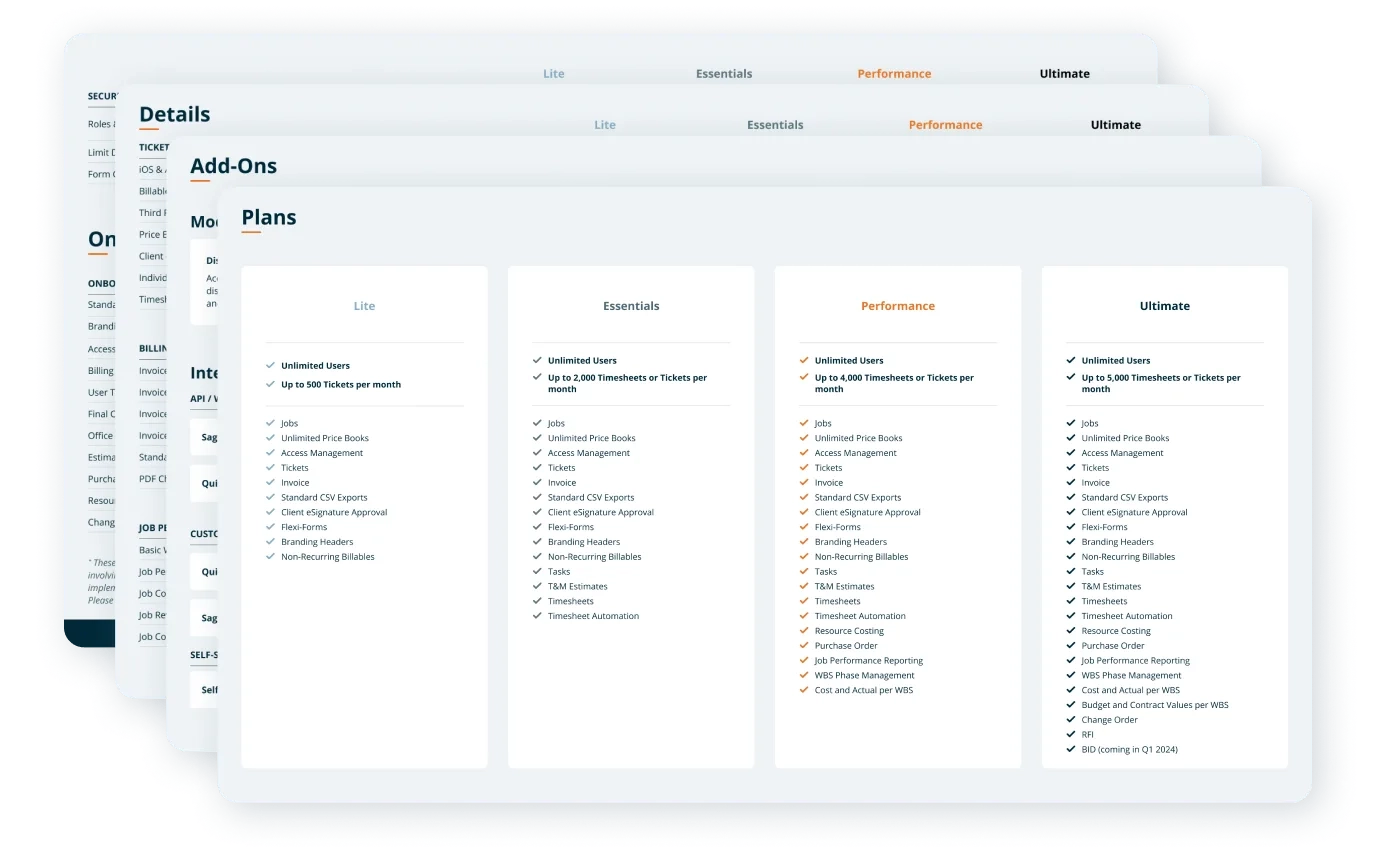Screen dimensions: 1376x850
Task: Click the checkmark beside "Client eSignature Approval" in Essentials
Action: (537, 512)
